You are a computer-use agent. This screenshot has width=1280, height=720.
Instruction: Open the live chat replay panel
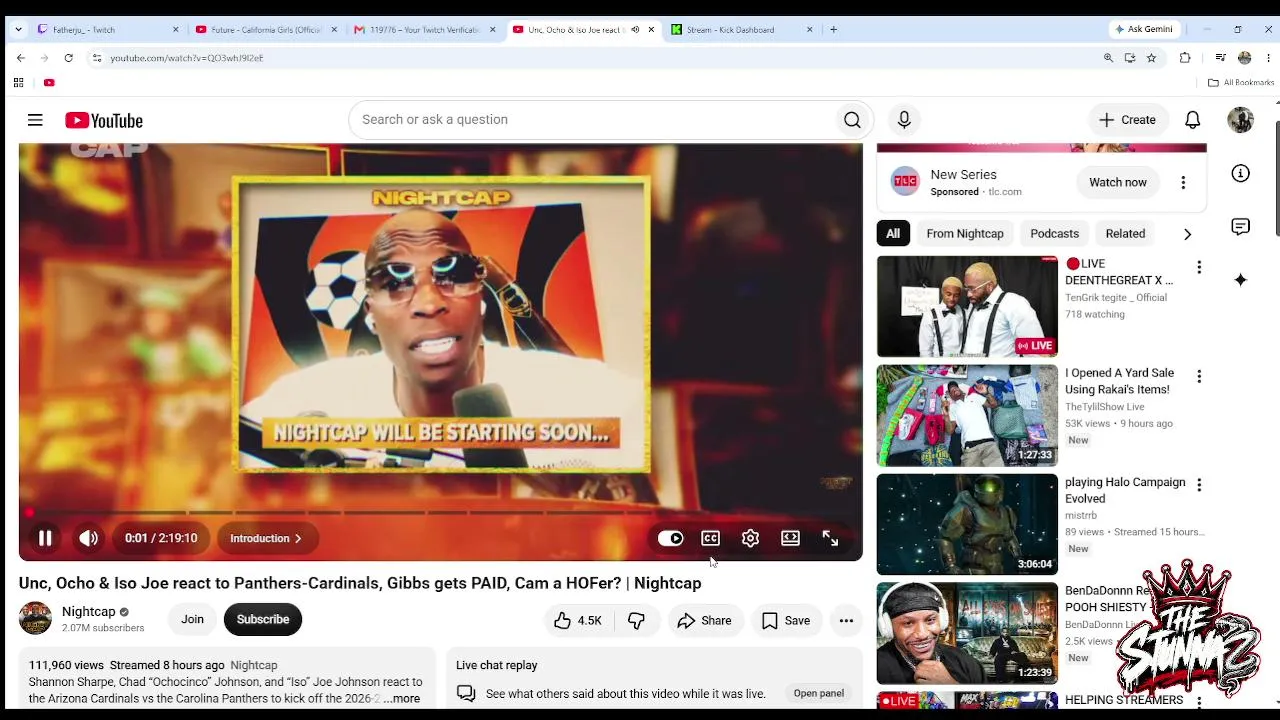pos(819,693)
